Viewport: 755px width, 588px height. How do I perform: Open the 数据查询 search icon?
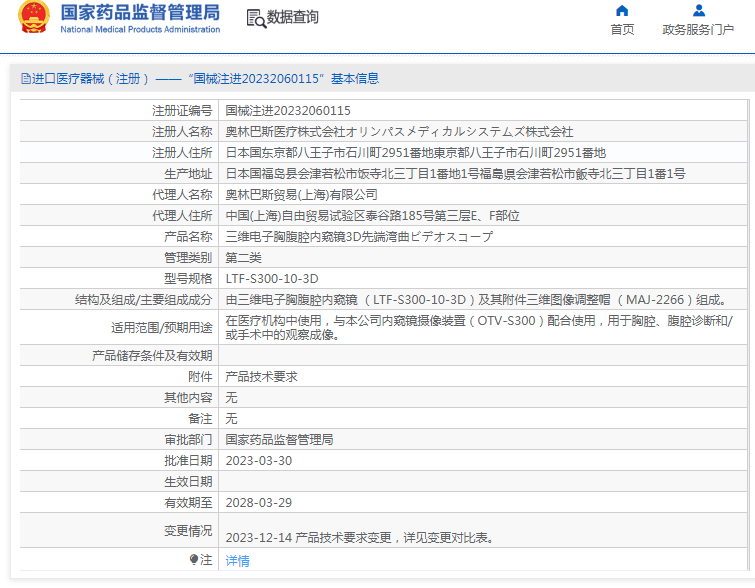pos(256,18)
